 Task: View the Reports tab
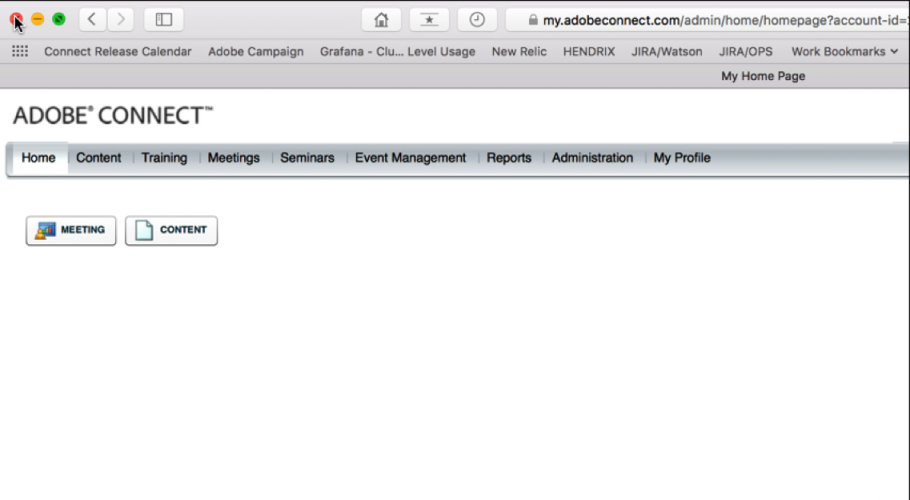509,158
